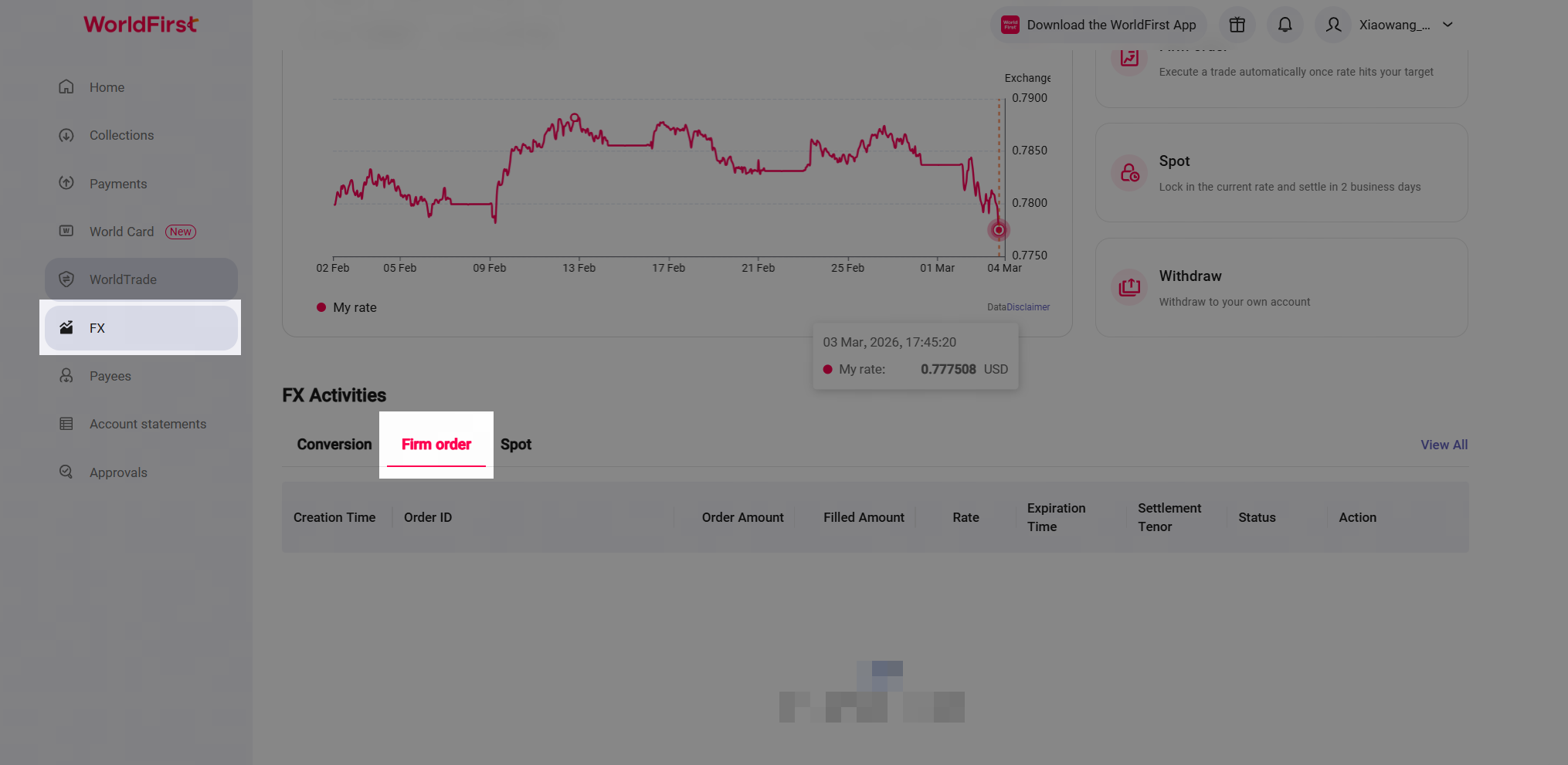Go to Collections in sidebar
Screen dimensions: 1568x765
coord(141,135)
